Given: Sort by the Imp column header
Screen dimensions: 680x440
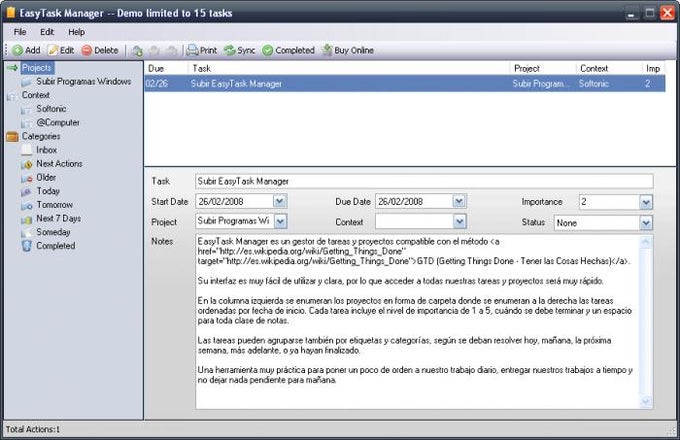Looking at the screenshot, I should pyautogui.click(x=653, y=68).
